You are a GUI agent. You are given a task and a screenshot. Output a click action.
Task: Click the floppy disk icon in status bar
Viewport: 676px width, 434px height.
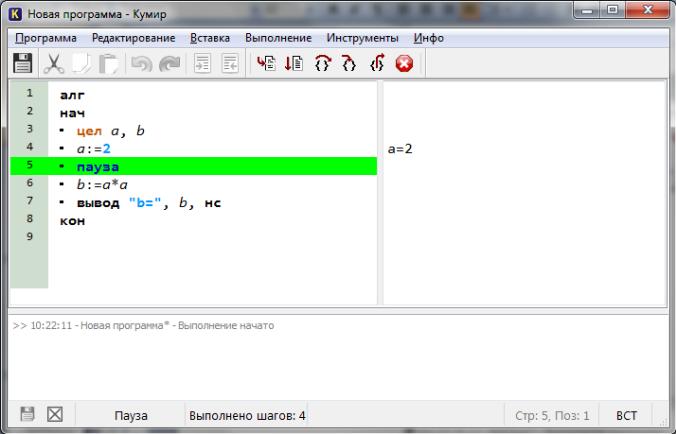(27, 414)
